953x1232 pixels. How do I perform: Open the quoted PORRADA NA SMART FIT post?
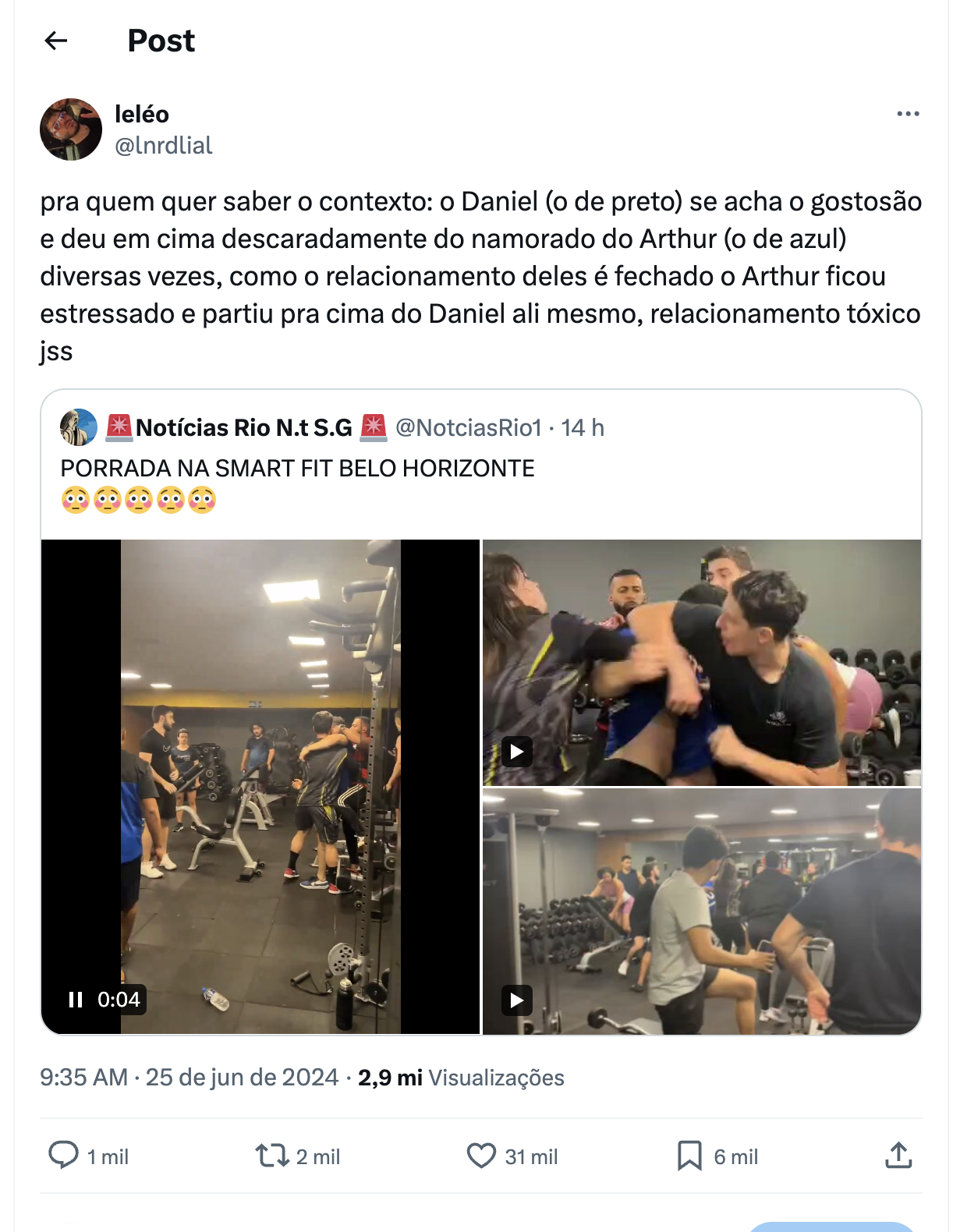click(x=298, y=469)
